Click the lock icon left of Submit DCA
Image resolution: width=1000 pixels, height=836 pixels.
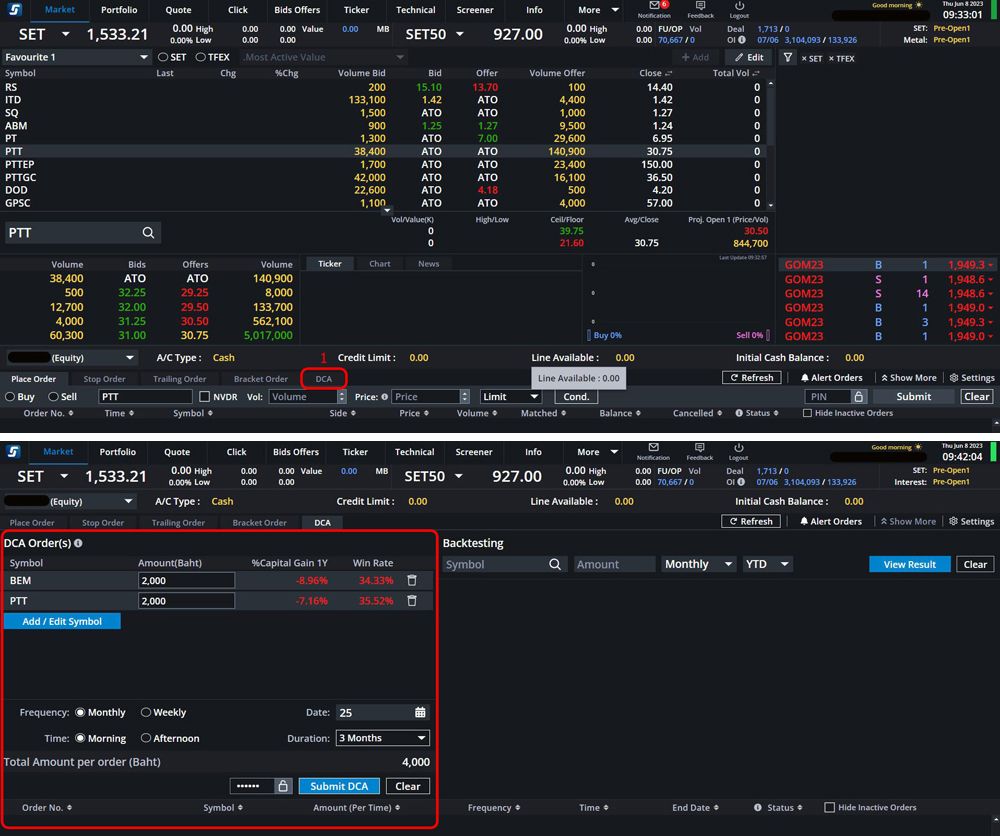click(x=283, y=786)
